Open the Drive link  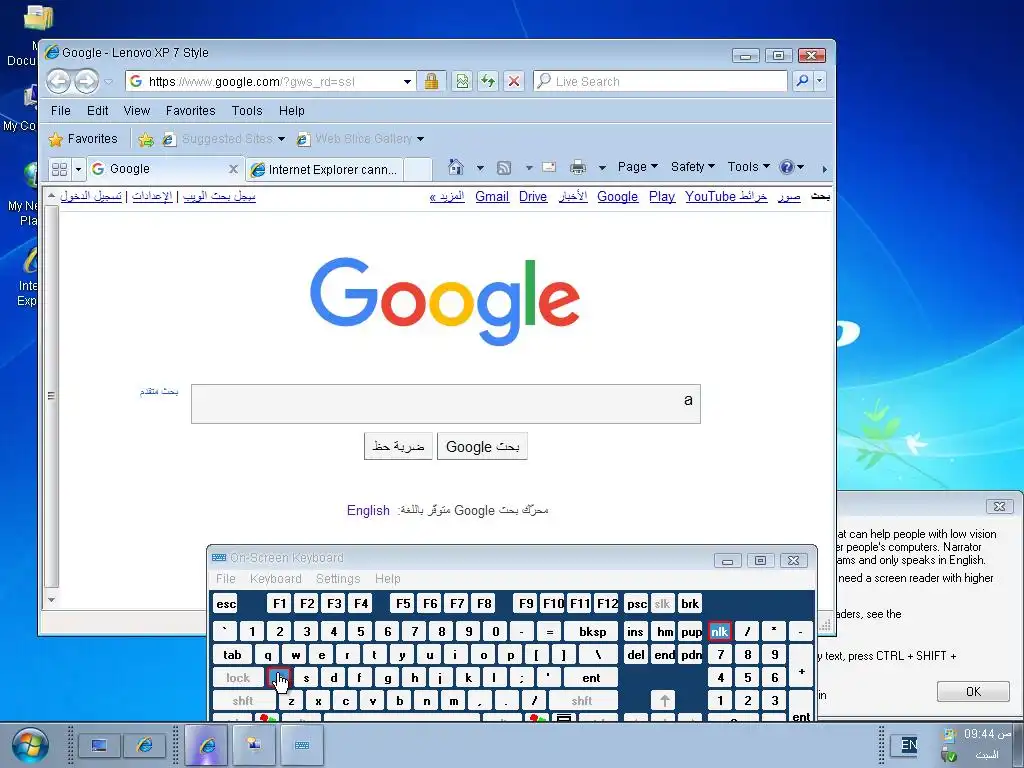pyautogui.click(x=533, y=197)
